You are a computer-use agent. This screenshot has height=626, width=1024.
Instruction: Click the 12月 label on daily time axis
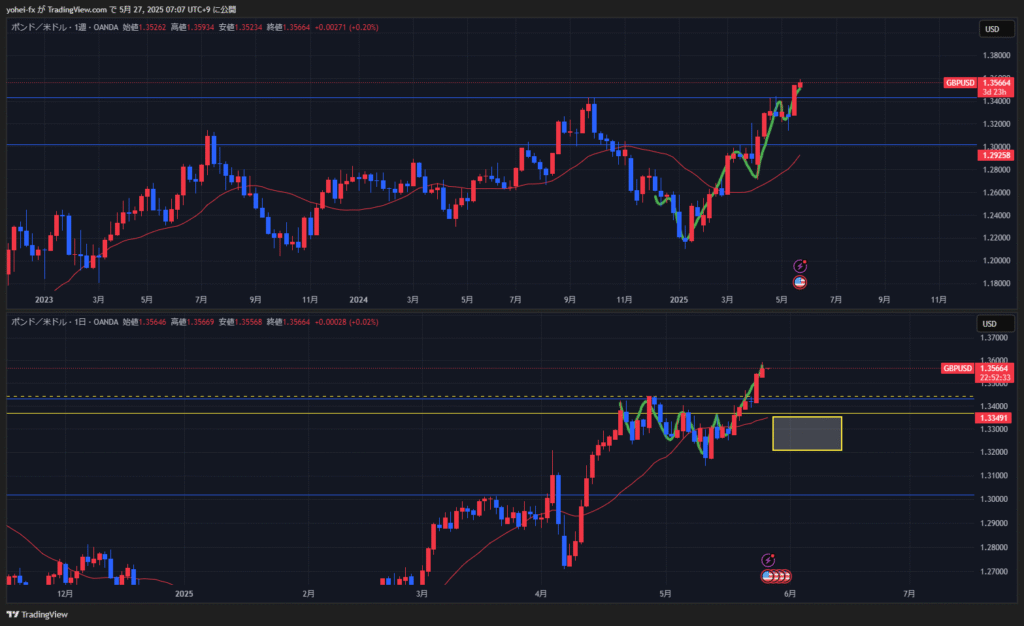pyautogui.click(x=65, y=593)
